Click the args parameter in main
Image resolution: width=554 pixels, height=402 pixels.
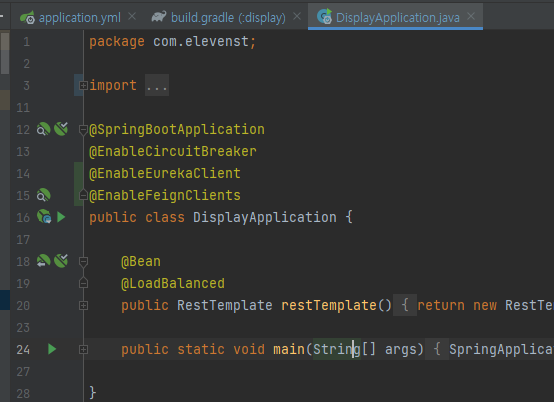click(x=400, y=350)
